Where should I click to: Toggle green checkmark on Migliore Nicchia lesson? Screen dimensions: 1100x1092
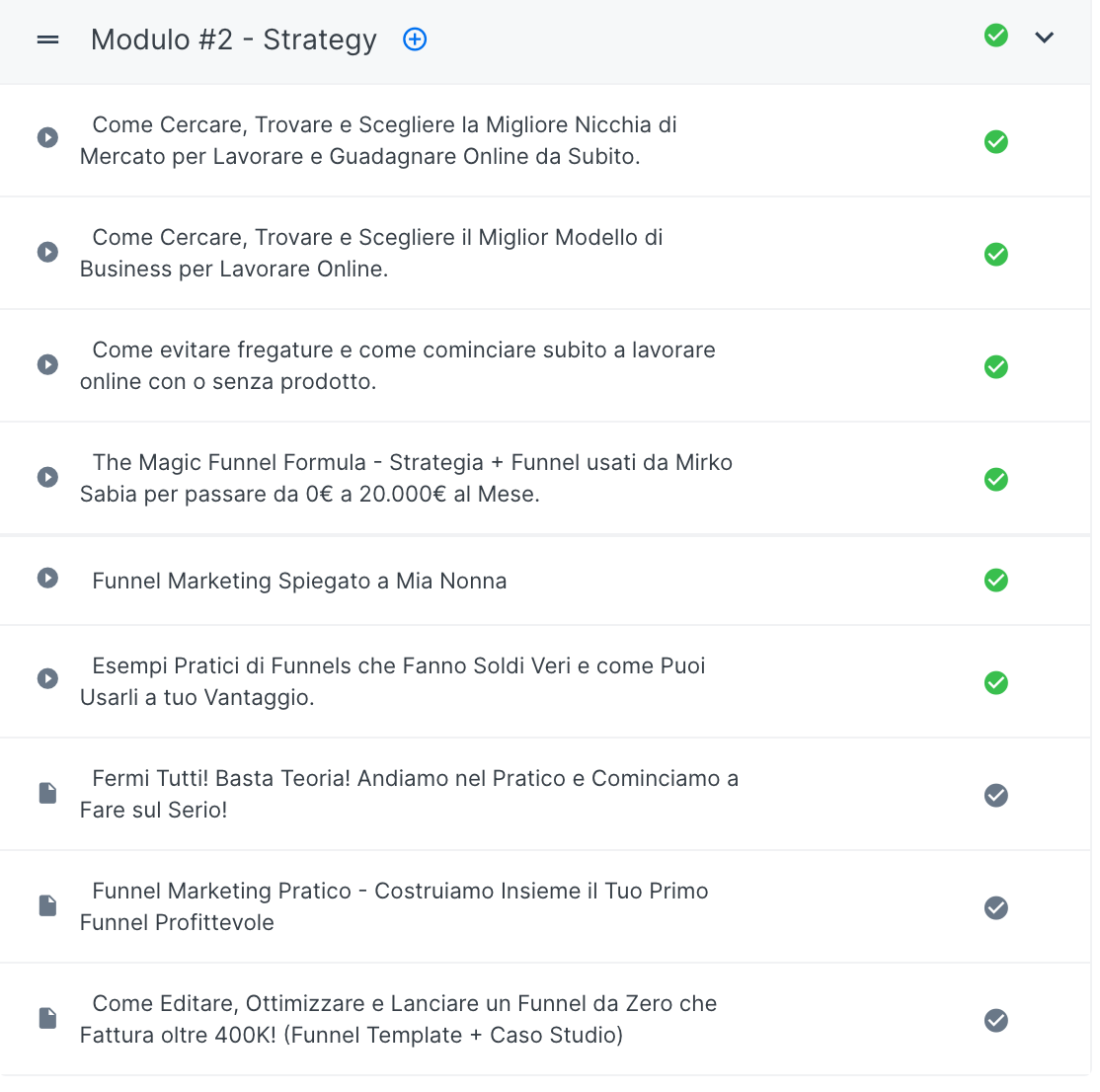(x=995, y=141)
